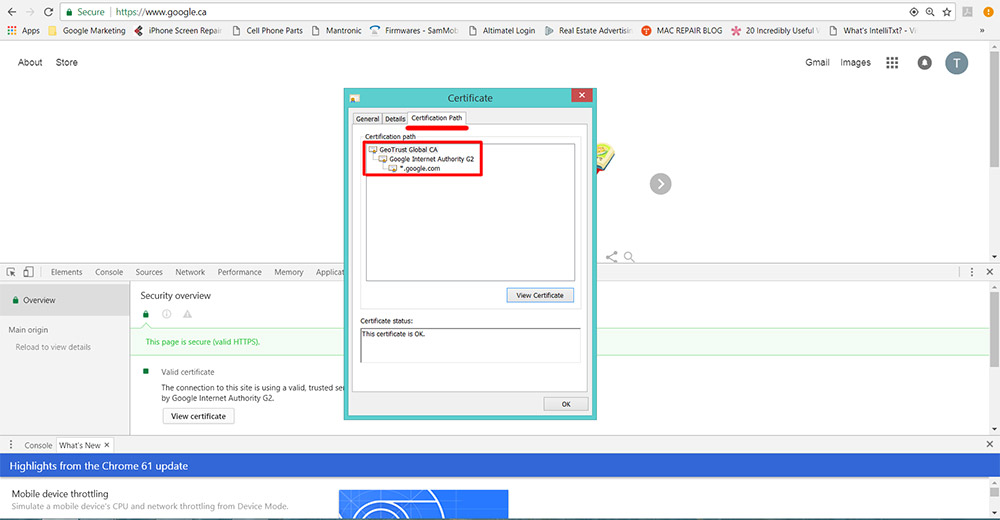This screenshot has width=1000, height=520.
Task: Go back with the browser back arrow
Action: click(x=11, y=12)
